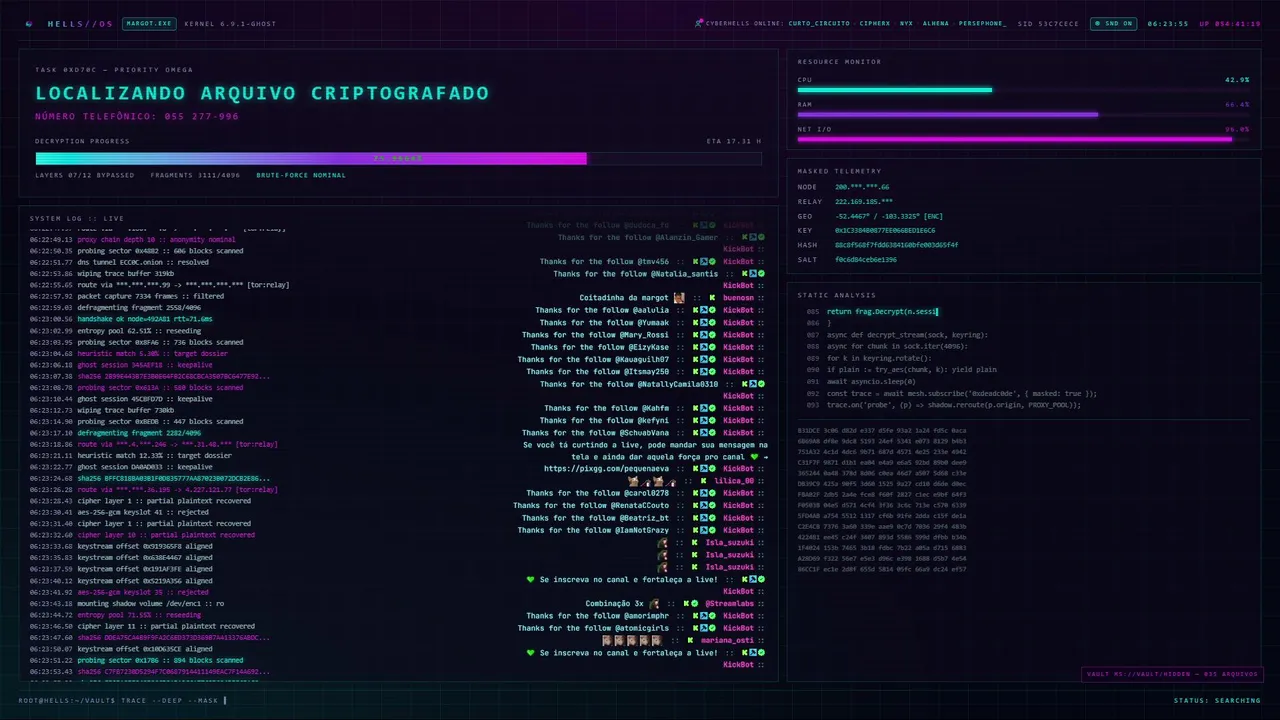The height and width of the screenshot is (720, 1280).
Task: Click the SALT value f0c6d84ceb6e1396
Action: 866,259
